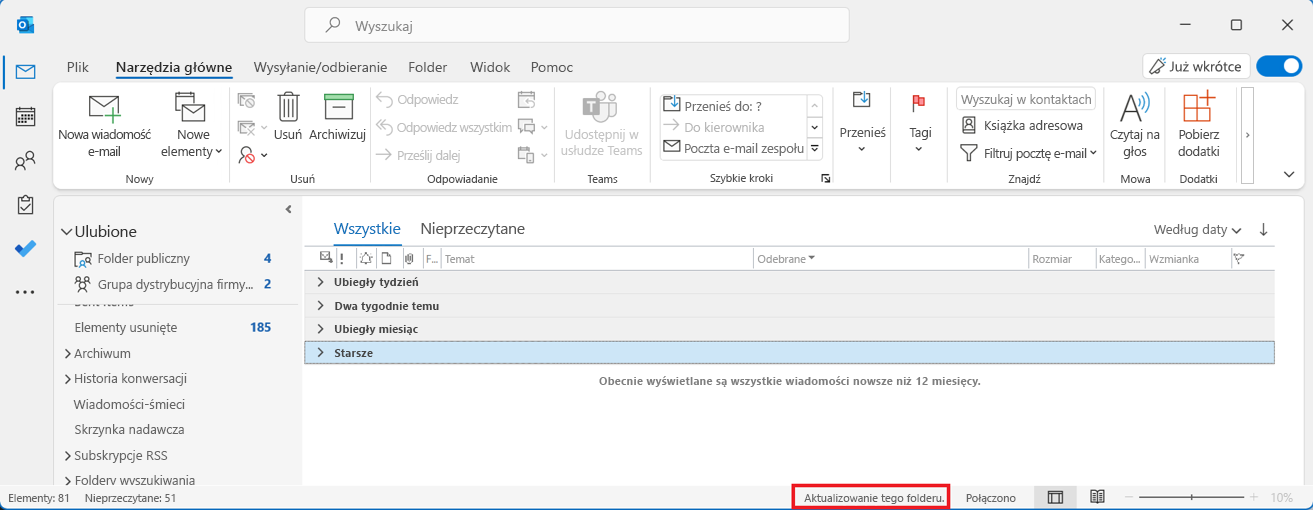Select Folder publiczny in favorites
Image resolution: width=1313 pixels, height=510 pixels.
(x=143, y=258)
